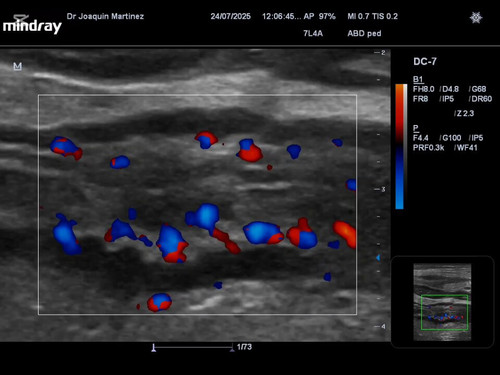Click the green box in thumbnail preview
This screenshot has width=500, height=375.
[x=444, y=312]
